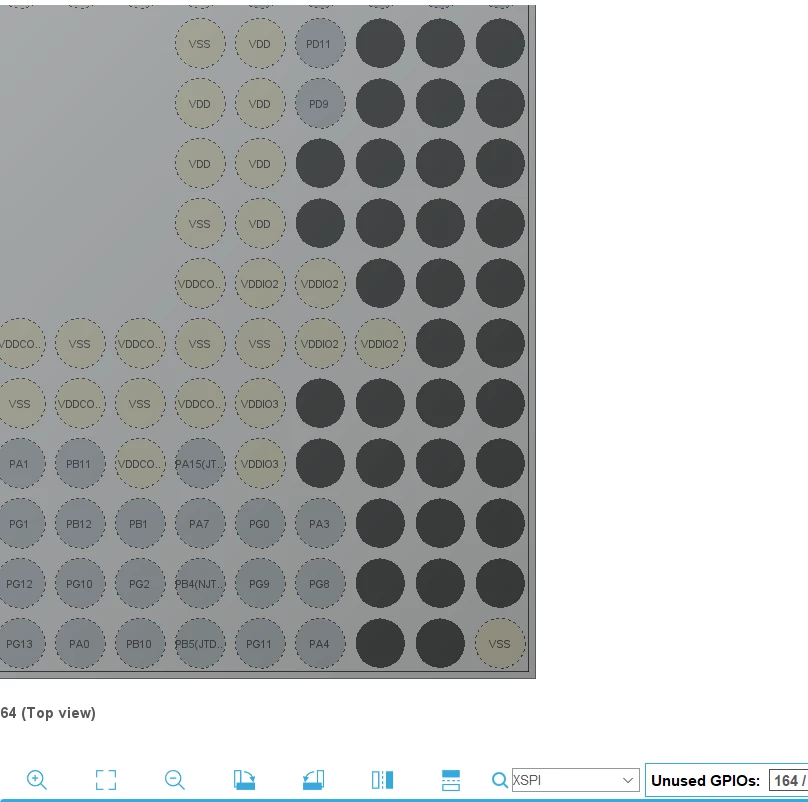Select pin PG10
The height and width of the screenshot is (802, 808).
[x=79, y=583]
